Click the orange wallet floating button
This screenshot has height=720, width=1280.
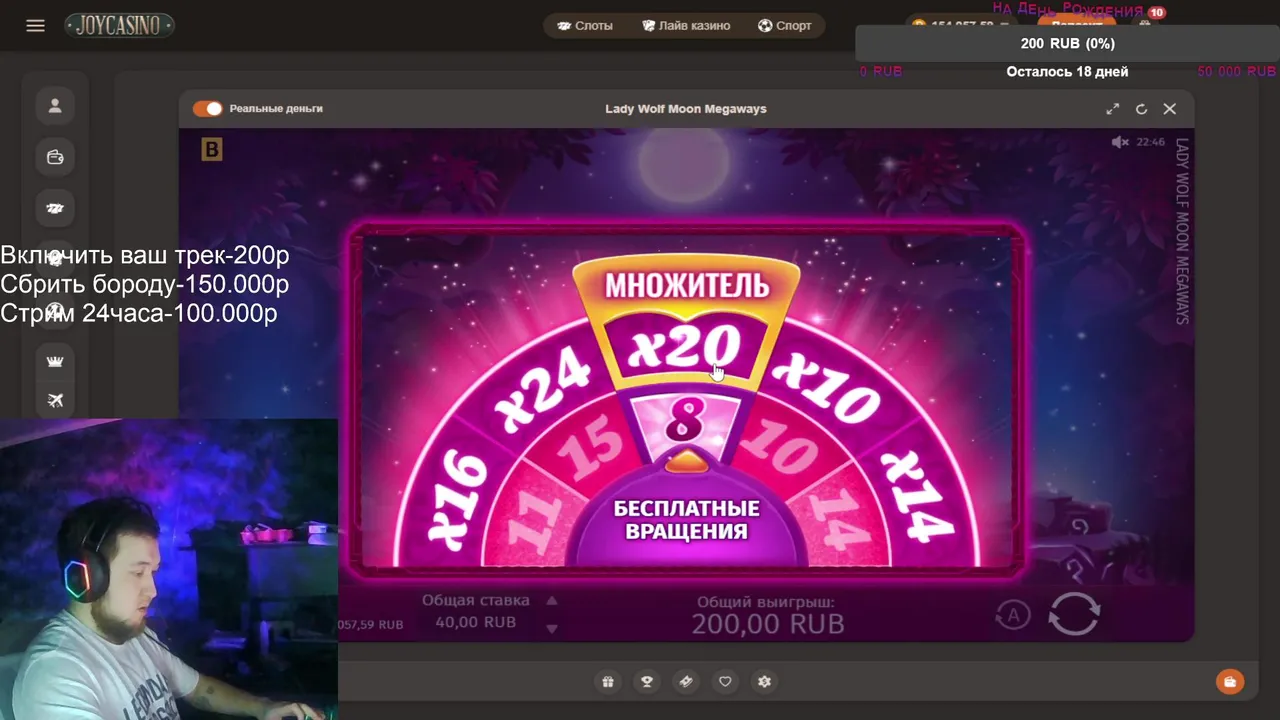pyautogui.click(x=1230, y=681)
